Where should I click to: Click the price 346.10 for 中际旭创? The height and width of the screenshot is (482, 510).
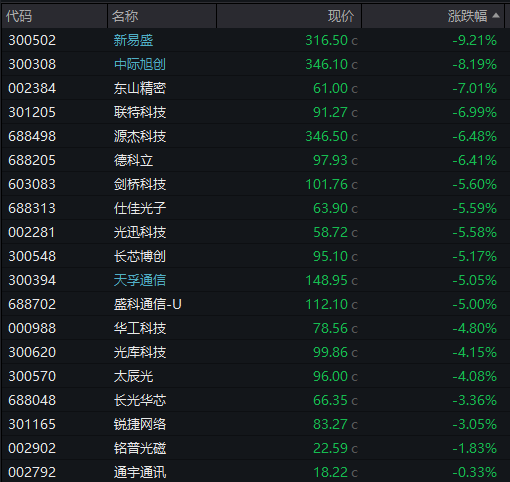[327, 64]
